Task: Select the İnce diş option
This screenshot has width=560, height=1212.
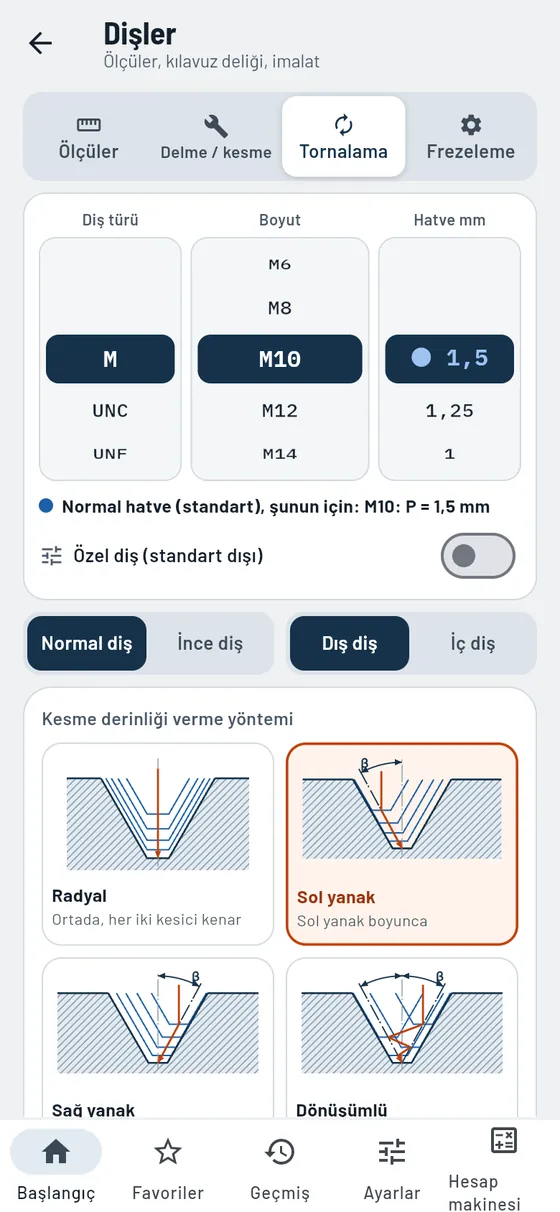Action: tap(210, 643)
